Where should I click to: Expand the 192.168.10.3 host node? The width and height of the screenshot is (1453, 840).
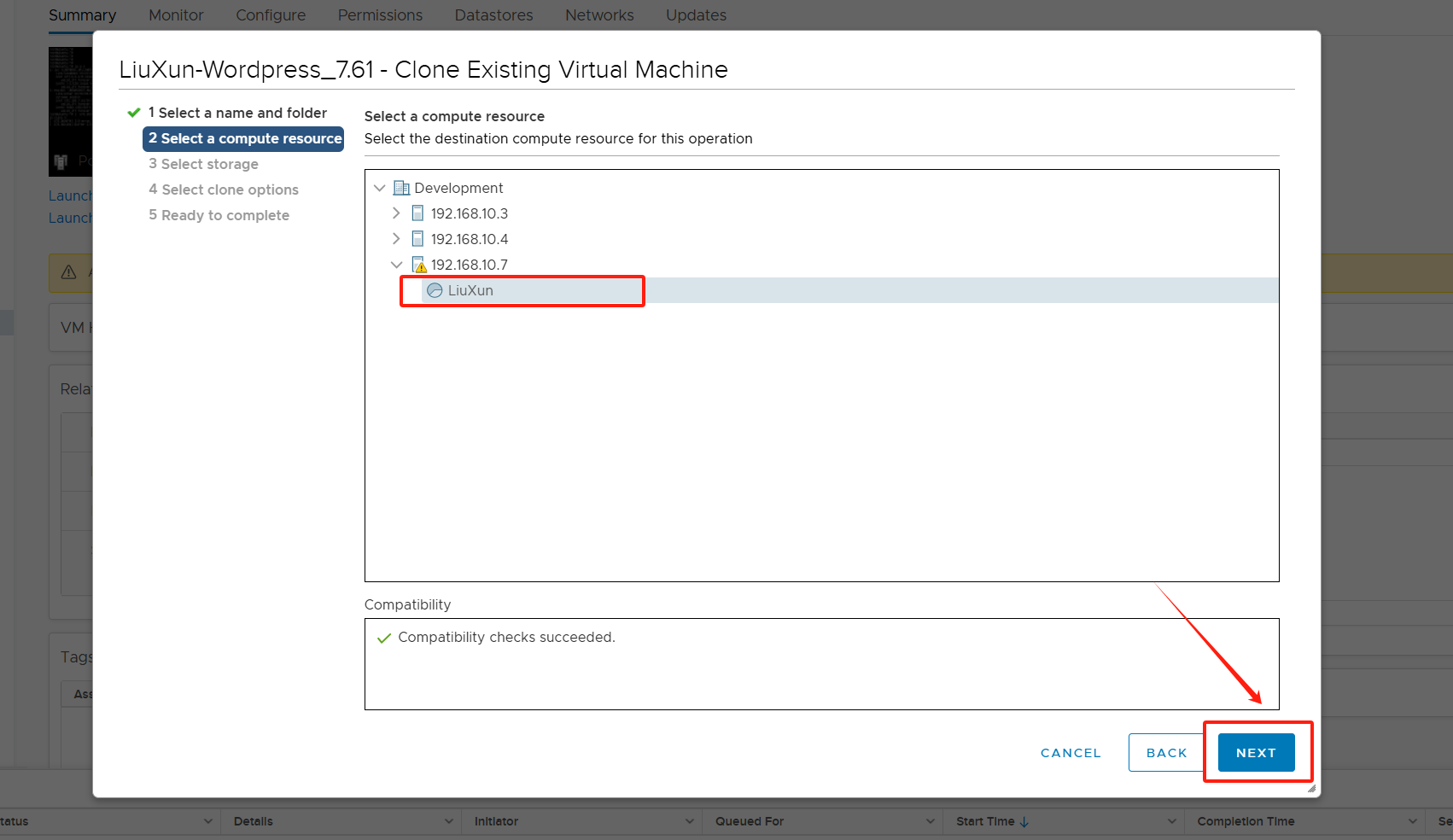point(396,213)
